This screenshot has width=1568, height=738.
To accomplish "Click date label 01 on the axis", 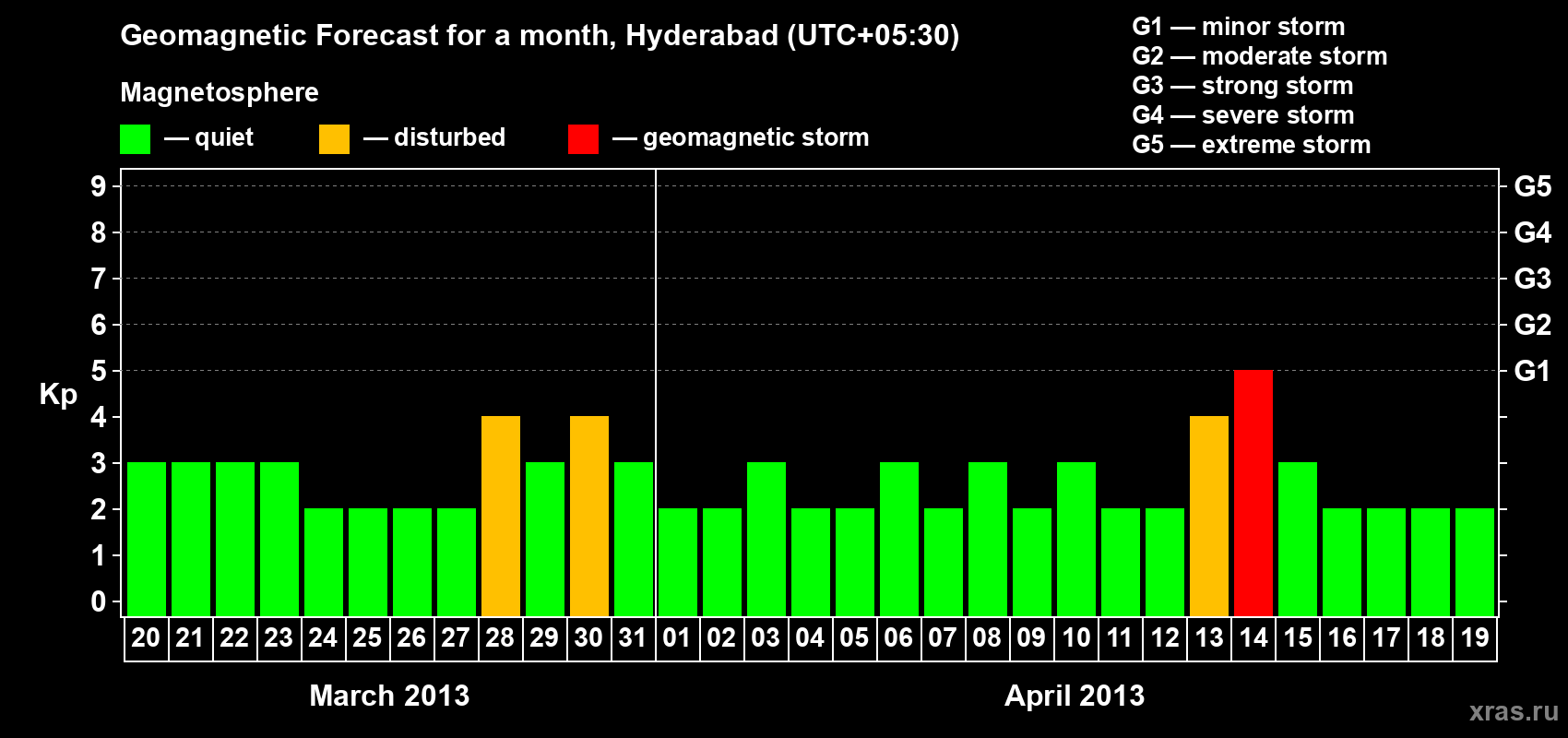I will [x=677, y=638].
